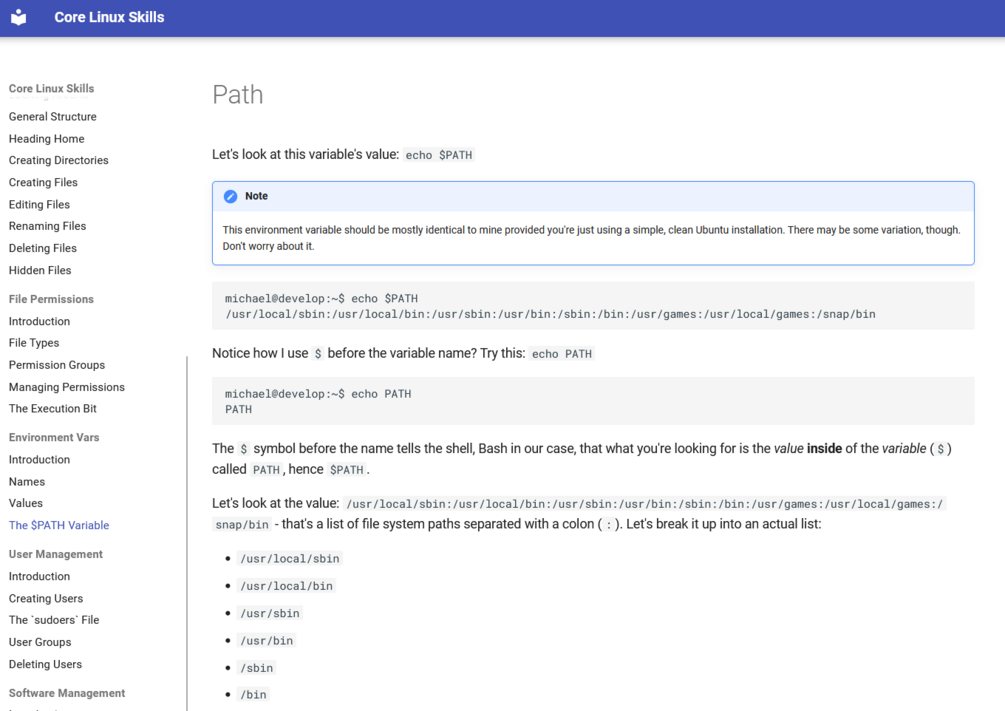Open the Editing Files page
The height and width of the screenshot is (711, 1005).
(39, 204)
